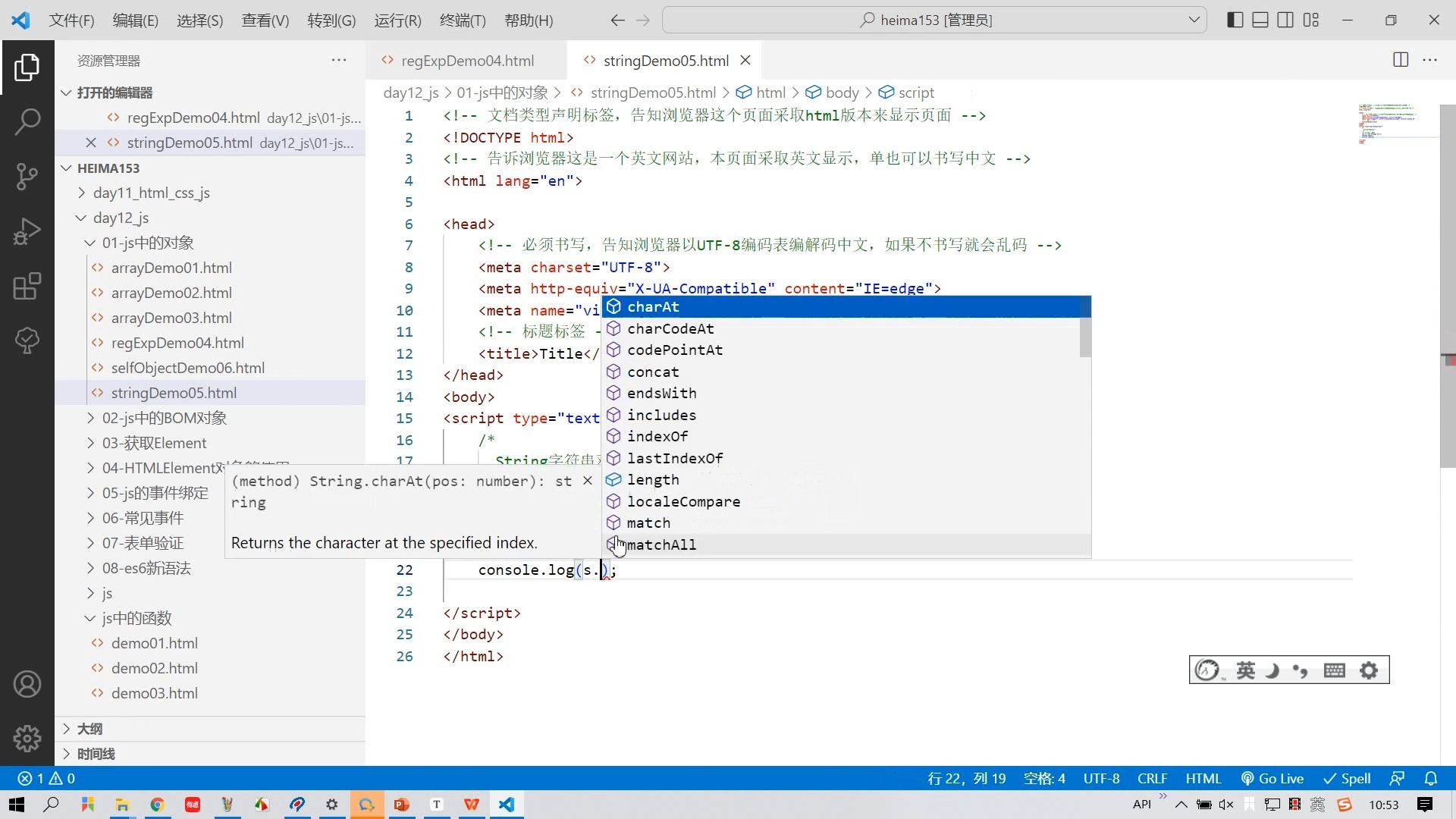Switch to the regExpDemo04.html tab
1456x819 pixels.
tap(466, 61)
